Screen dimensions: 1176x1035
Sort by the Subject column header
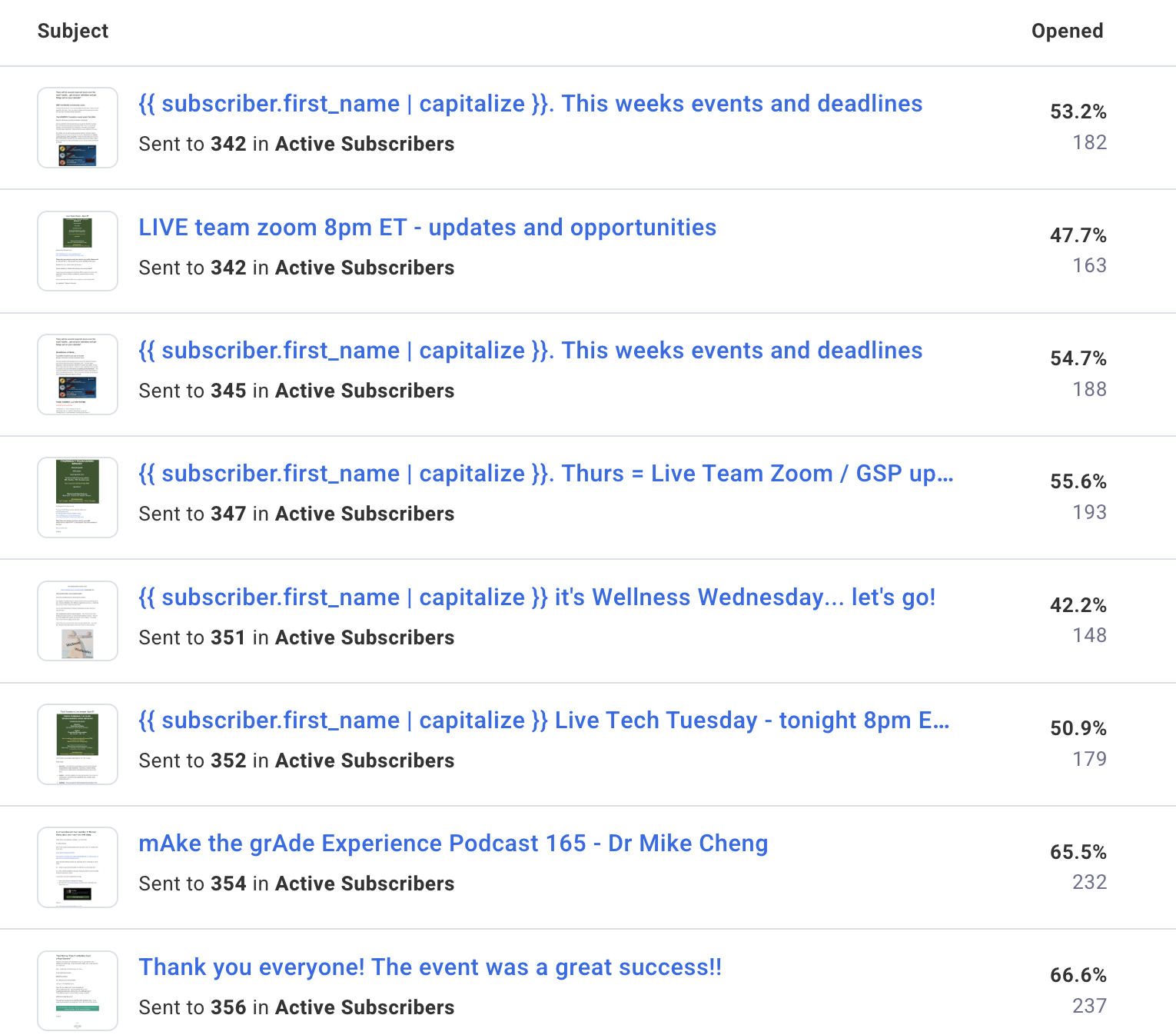point(73,31)
